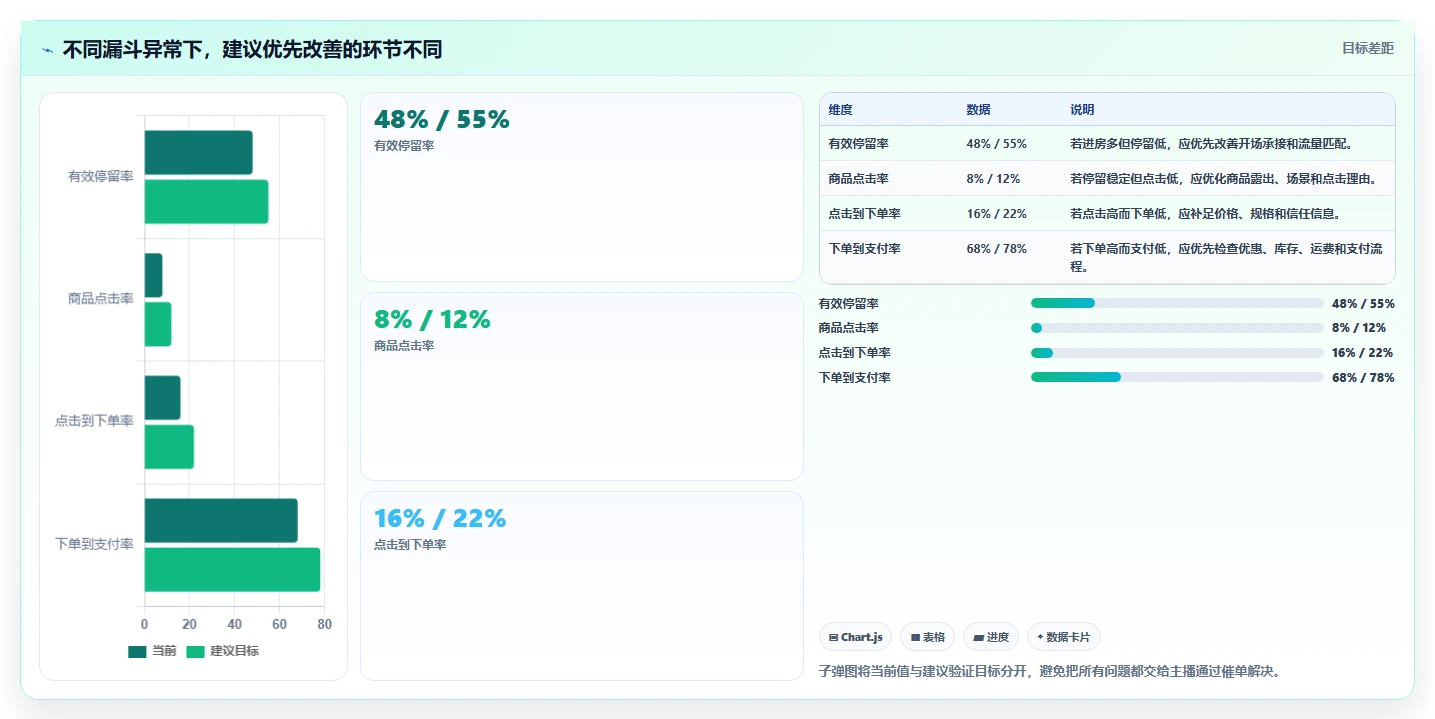
Task: Click the 目标差距 label in the header
Action: (x=1367, y=48)
